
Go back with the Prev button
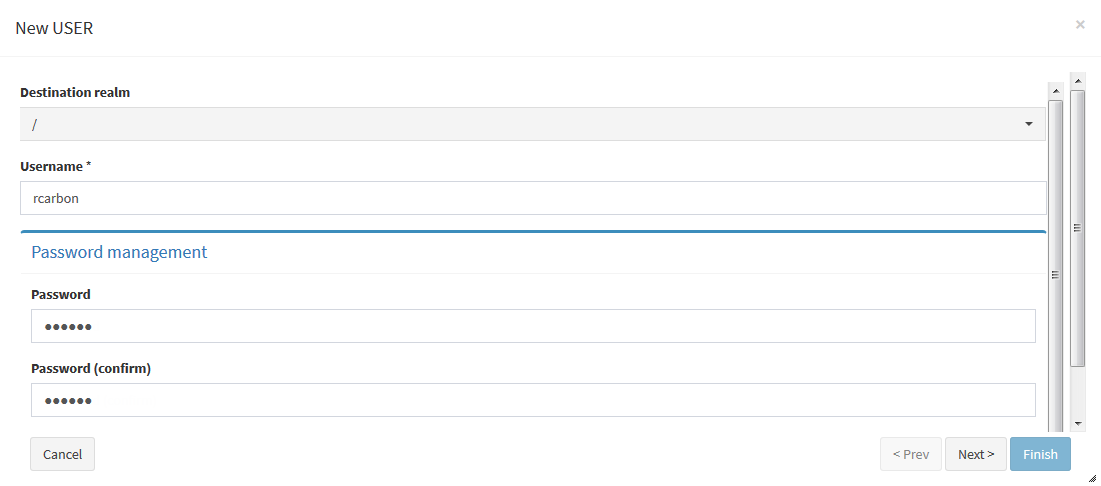pyautogui.click(x=910, y=454)
